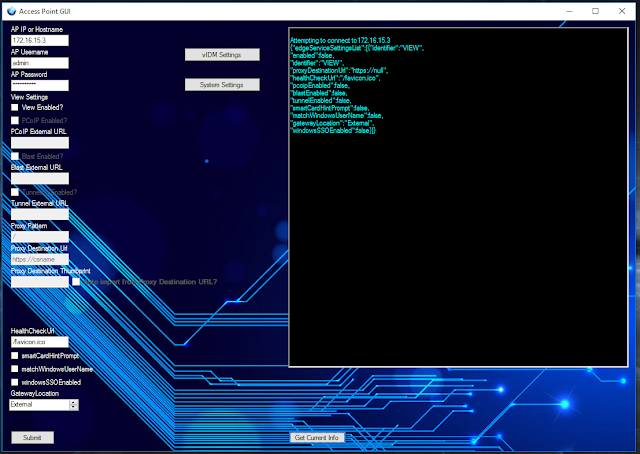Tick the smartCardHintPrompt checkbox
640x454 pixels.
[x=15, y=356]
